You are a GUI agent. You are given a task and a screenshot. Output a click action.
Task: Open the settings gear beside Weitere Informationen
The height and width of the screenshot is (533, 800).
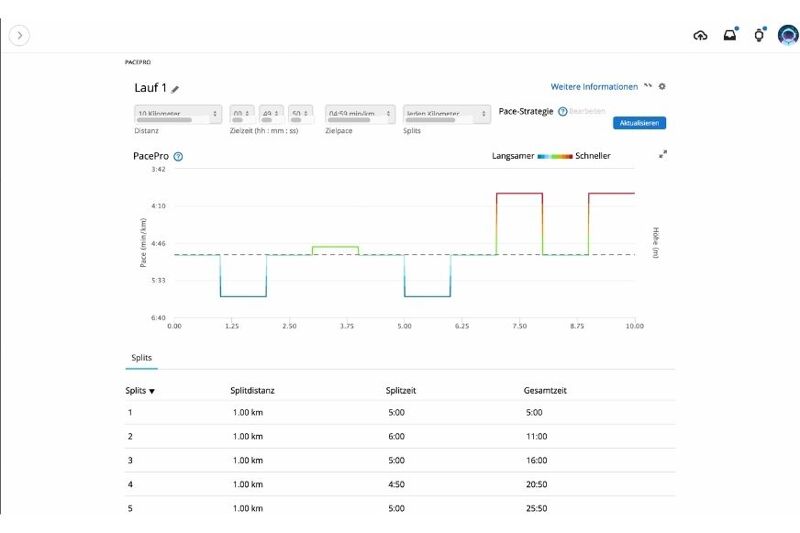662,87
